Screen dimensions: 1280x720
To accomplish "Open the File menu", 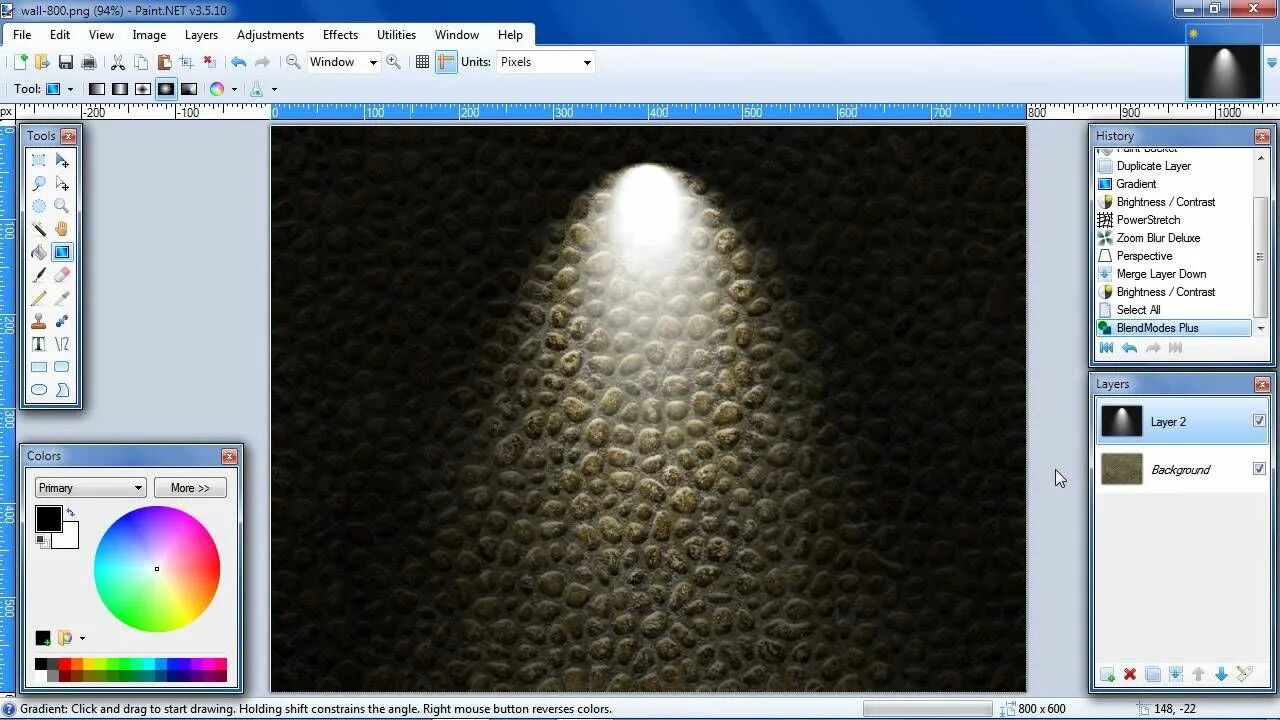I will [x=22, y=34].
